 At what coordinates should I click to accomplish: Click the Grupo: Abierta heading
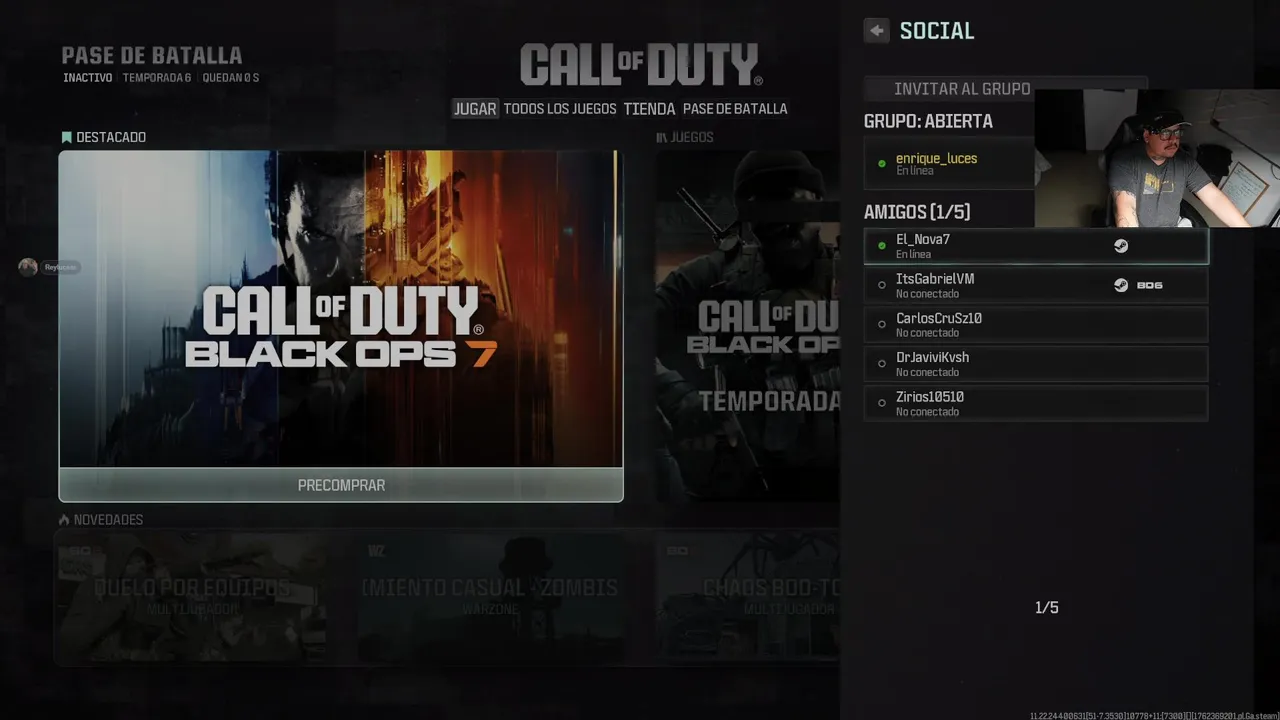point(928,121)
